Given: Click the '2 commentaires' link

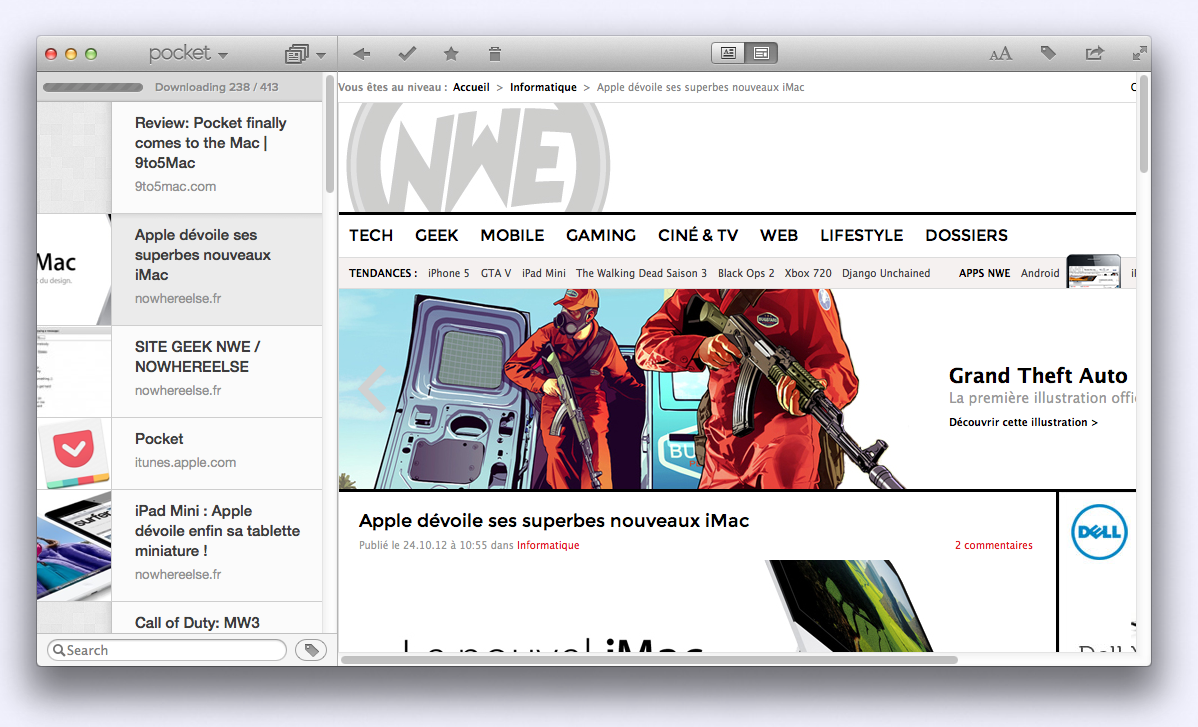Looking at the screenshot, I should point(993,545).
